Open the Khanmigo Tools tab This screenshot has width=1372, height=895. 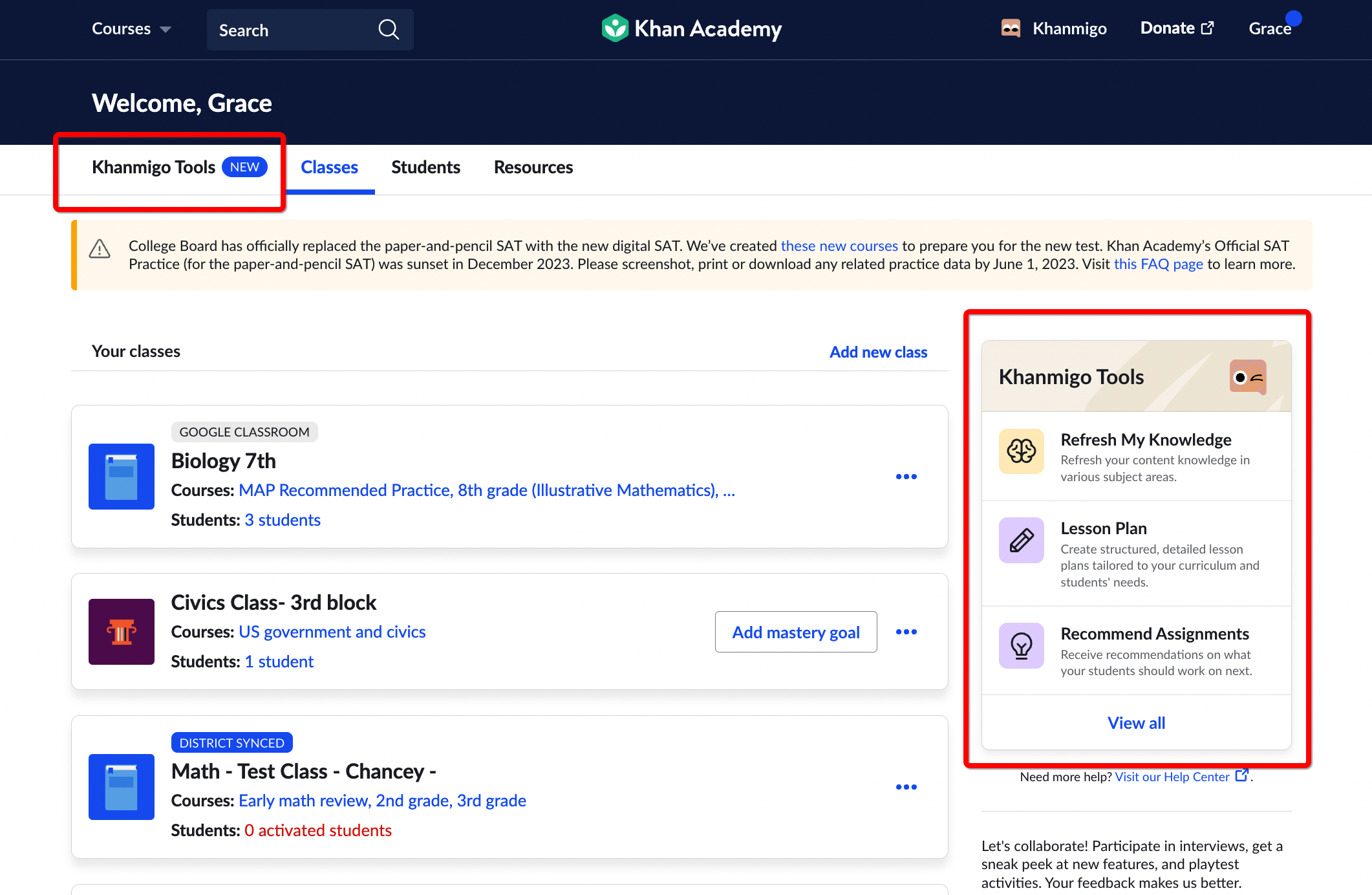click(x=154, y=167)
